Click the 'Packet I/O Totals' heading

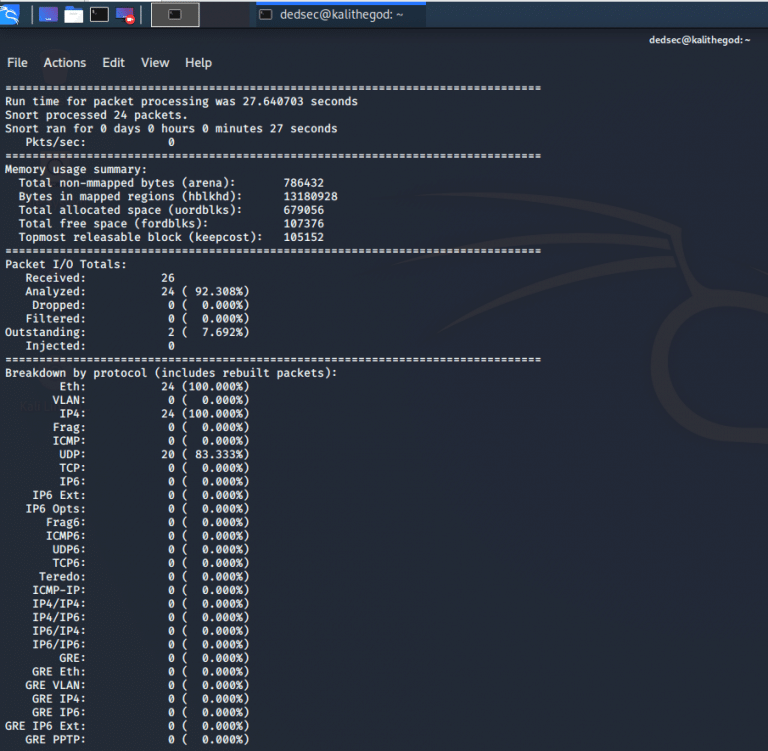pyautogui.click(x=66, y=264)
